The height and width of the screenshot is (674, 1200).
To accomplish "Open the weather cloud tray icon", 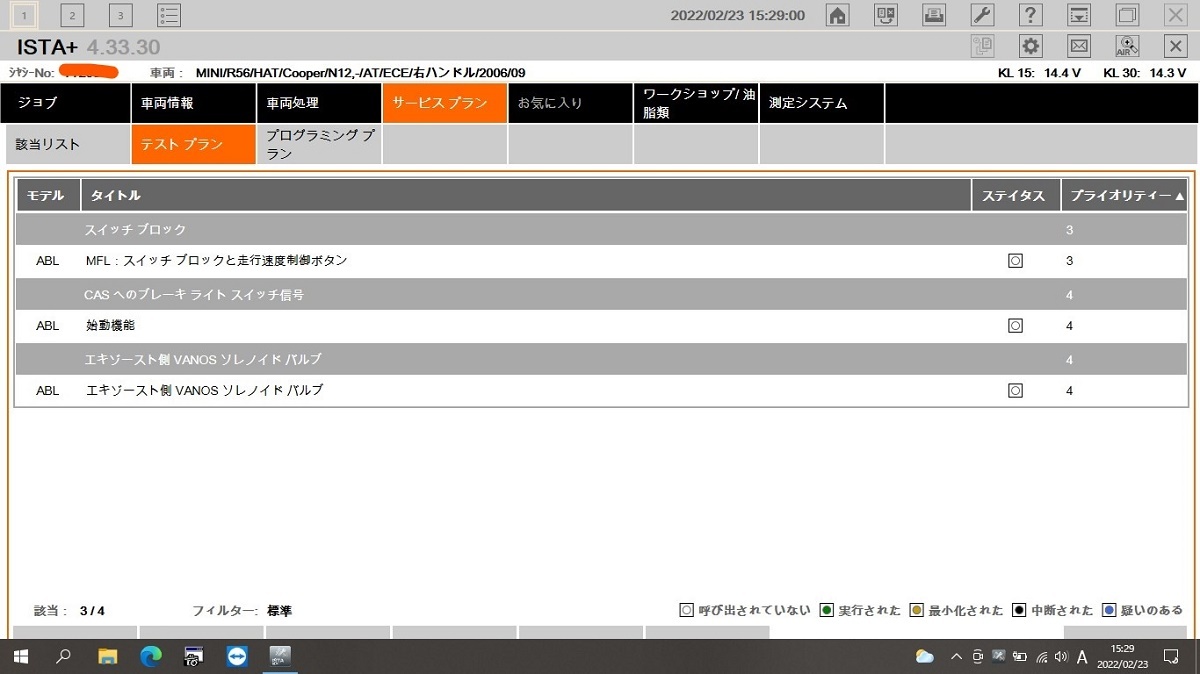I will coord(925,657).
